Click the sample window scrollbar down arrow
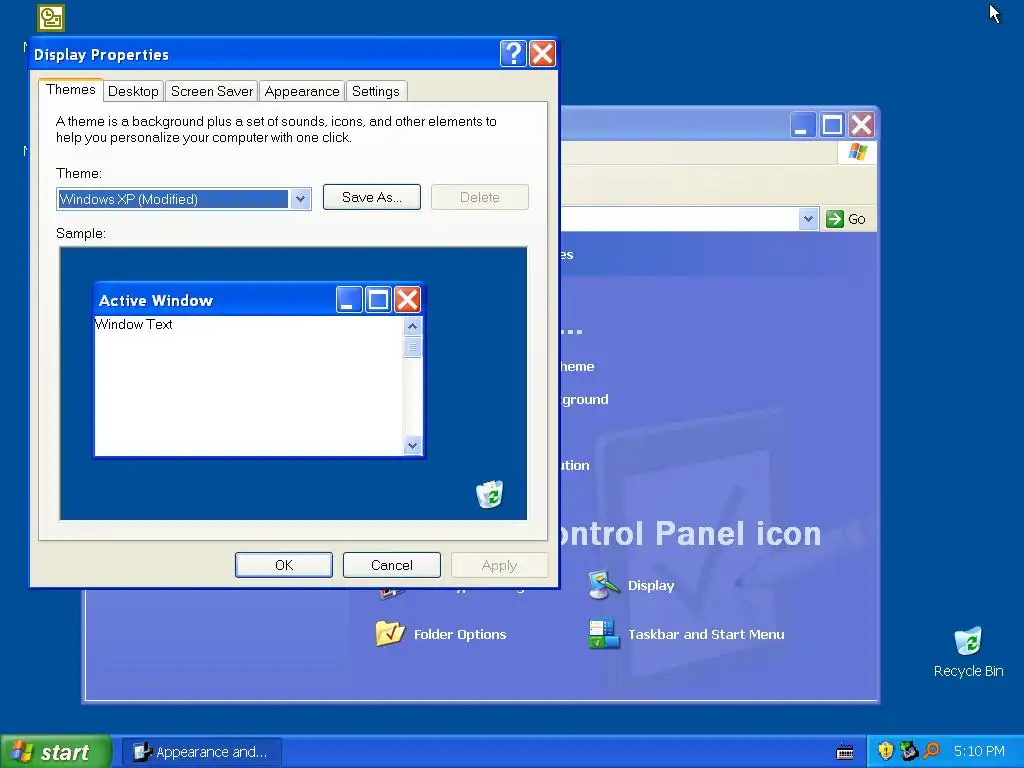The width and height of the screenshot is (1024, 768). (412, 445)
